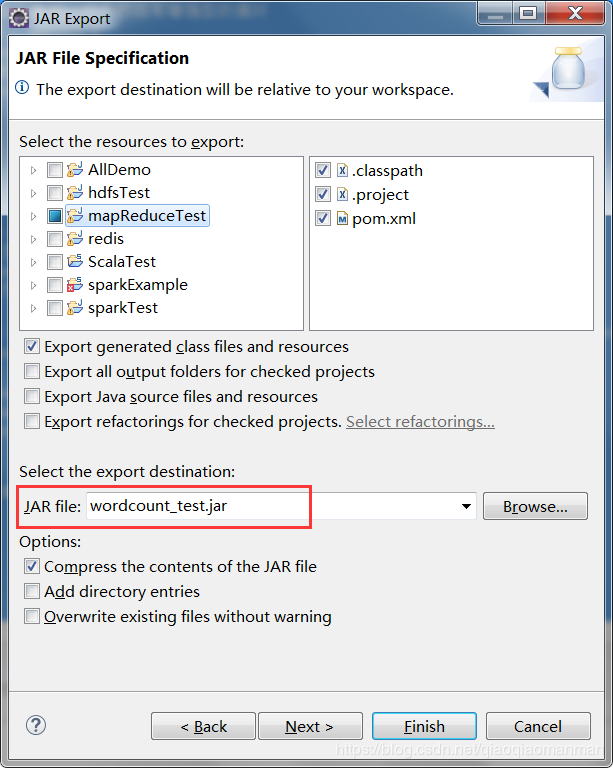Open help via the question mark icon
The height and width of the screenshot is (768, 613).
36,725
